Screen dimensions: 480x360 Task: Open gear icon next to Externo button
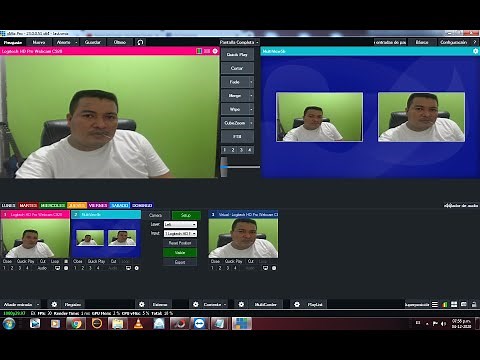(x=142, y=304)
